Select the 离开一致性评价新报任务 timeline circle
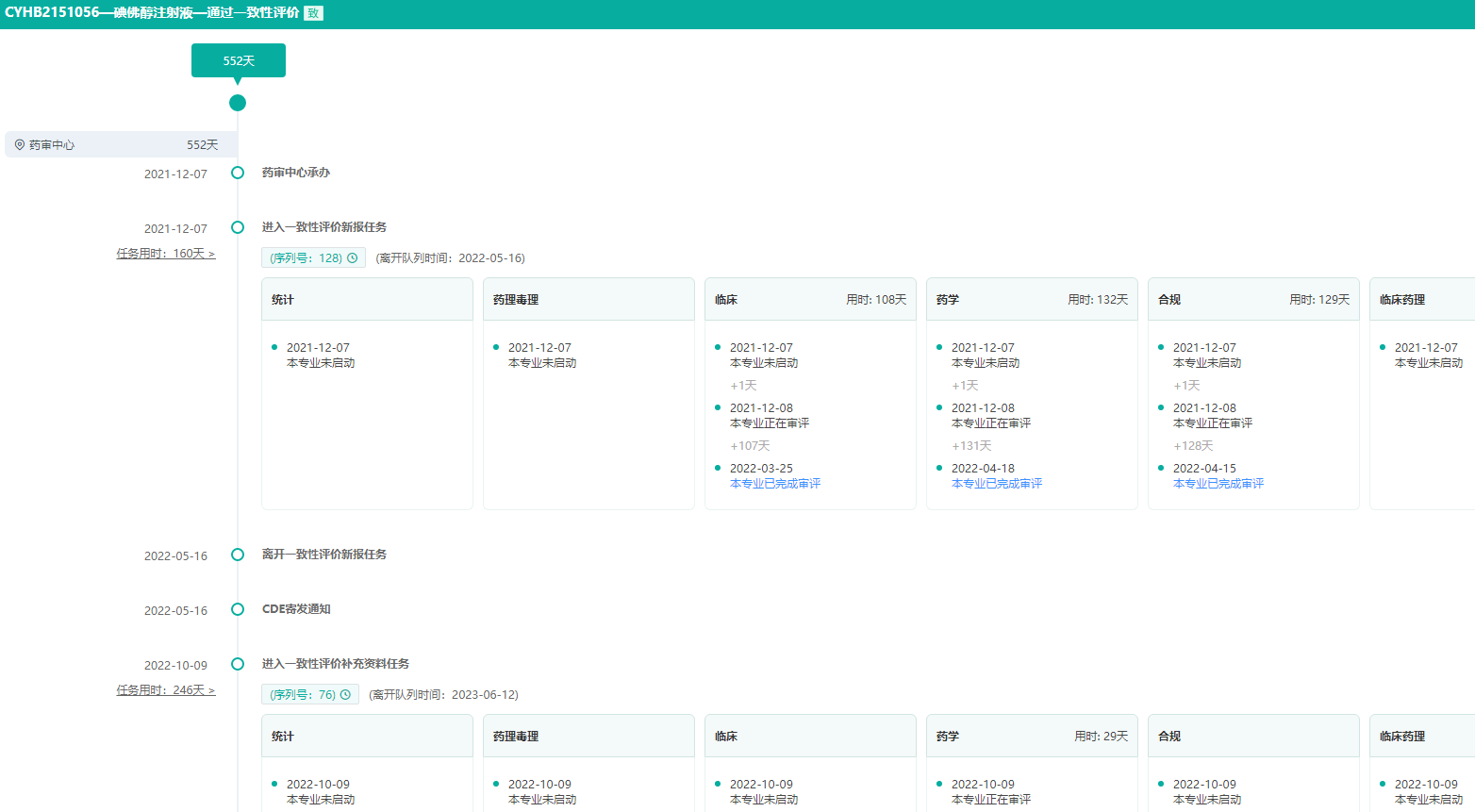The width and height of the screenshot is (1475, 812). point(238,555)
